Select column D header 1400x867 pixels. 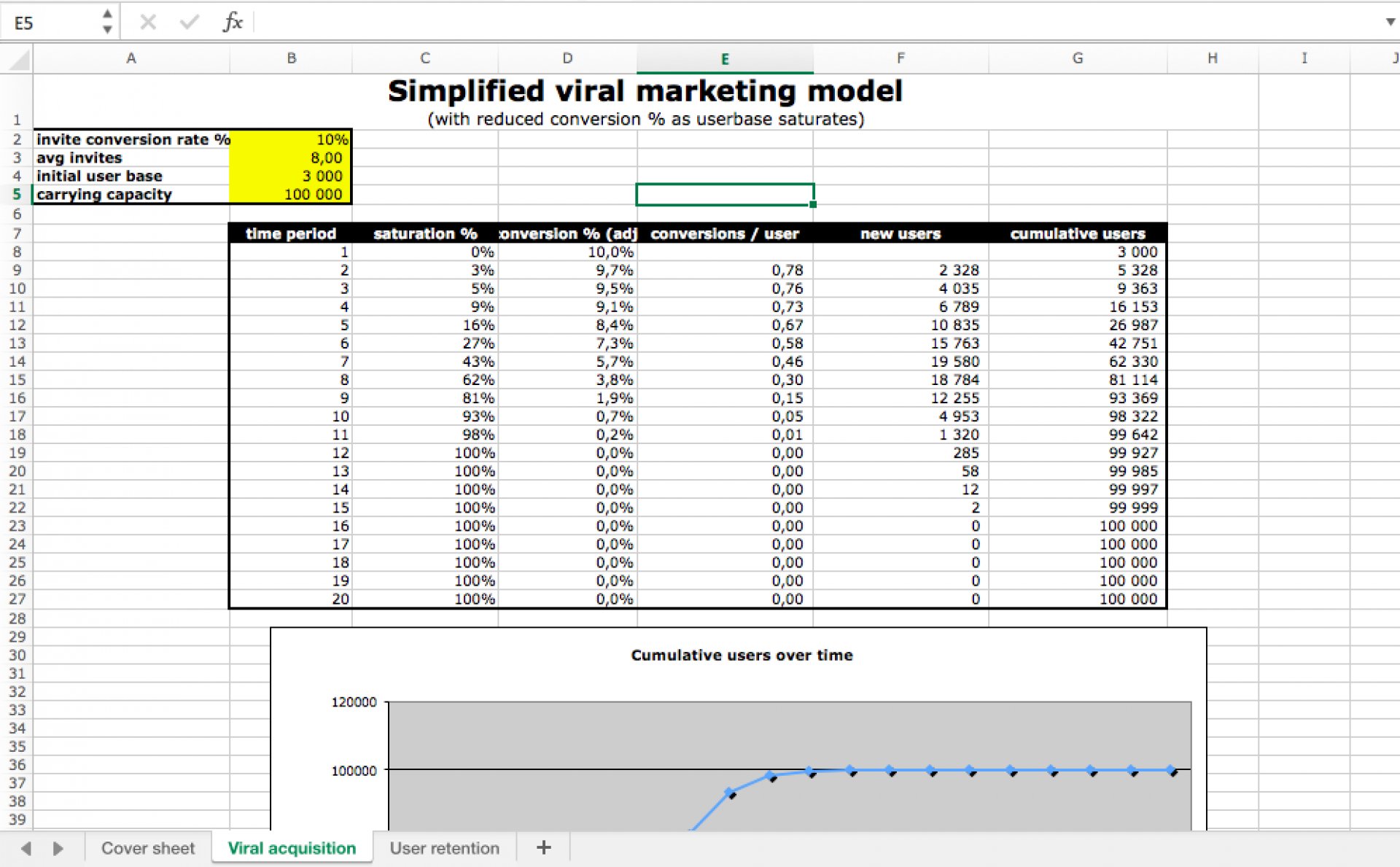pos(567,58)
